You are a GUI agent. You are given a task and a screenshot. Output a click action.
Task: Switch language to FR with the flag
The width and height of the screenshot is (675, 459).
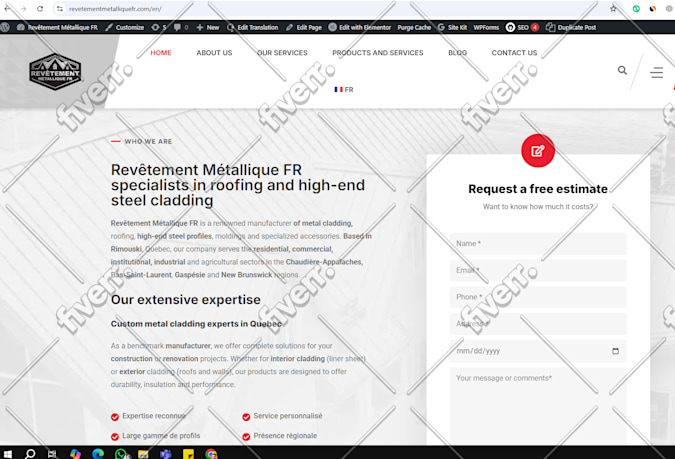coord(344,90)
